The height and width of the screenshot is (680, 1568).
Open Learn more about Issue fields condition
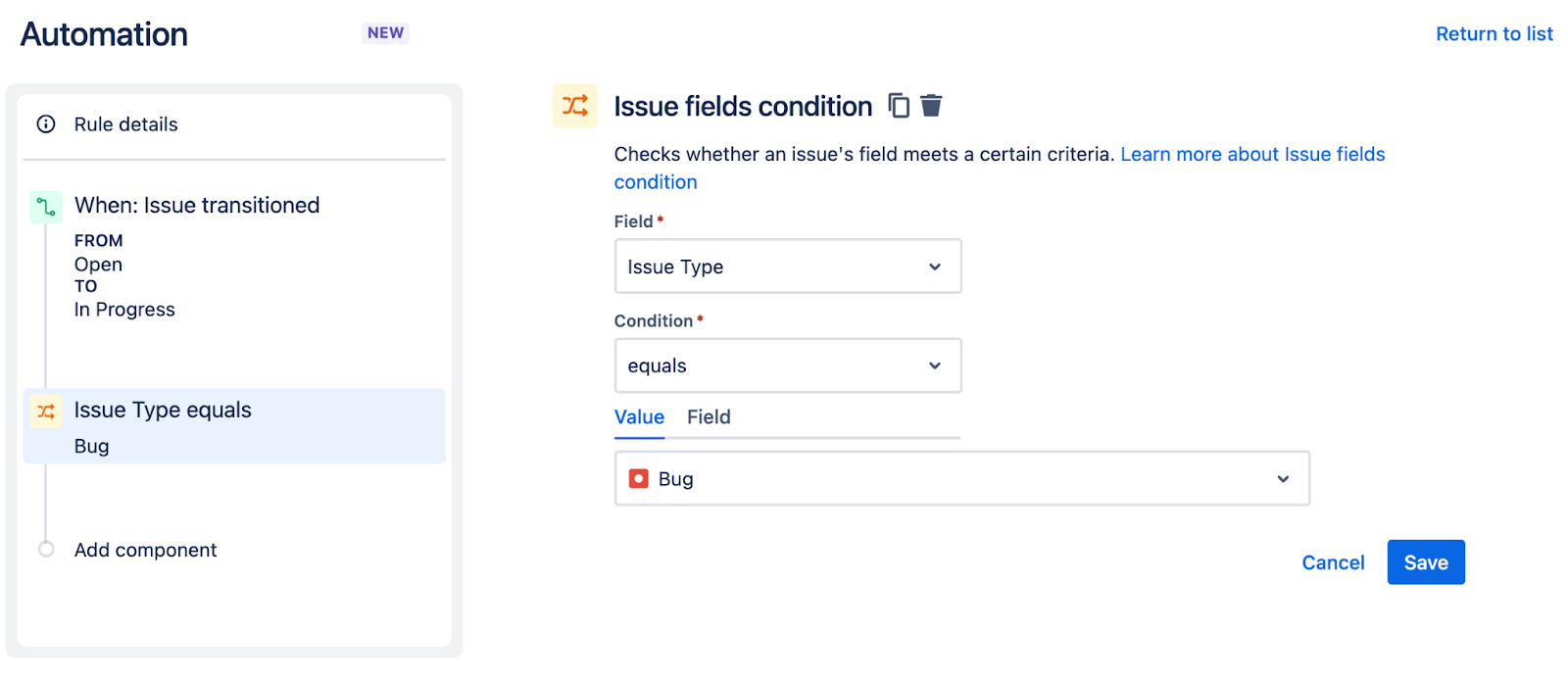(1252, 154)
